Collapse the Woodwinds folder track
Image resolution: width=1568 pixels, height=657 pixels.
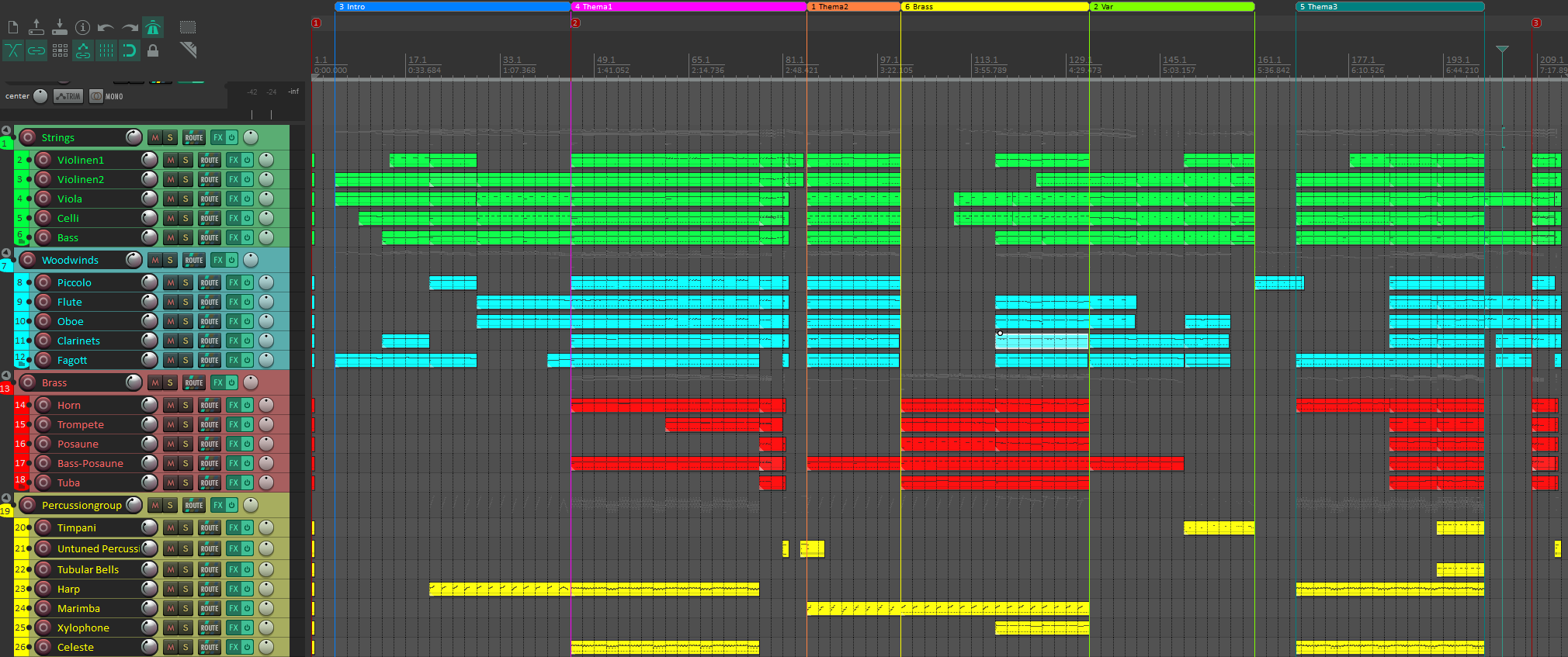pos(6,253)
